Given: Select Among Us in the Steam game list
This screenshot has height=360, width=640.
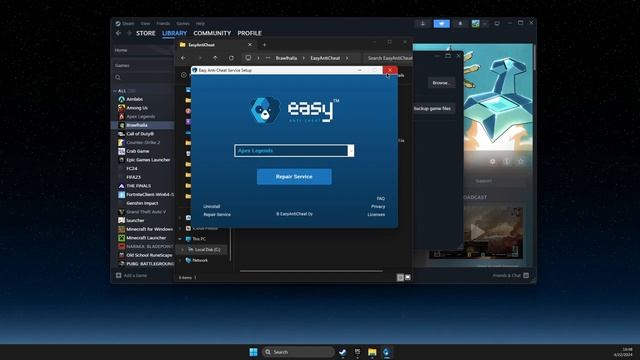Looking at the screenshot, I should (x=137, y=108).
